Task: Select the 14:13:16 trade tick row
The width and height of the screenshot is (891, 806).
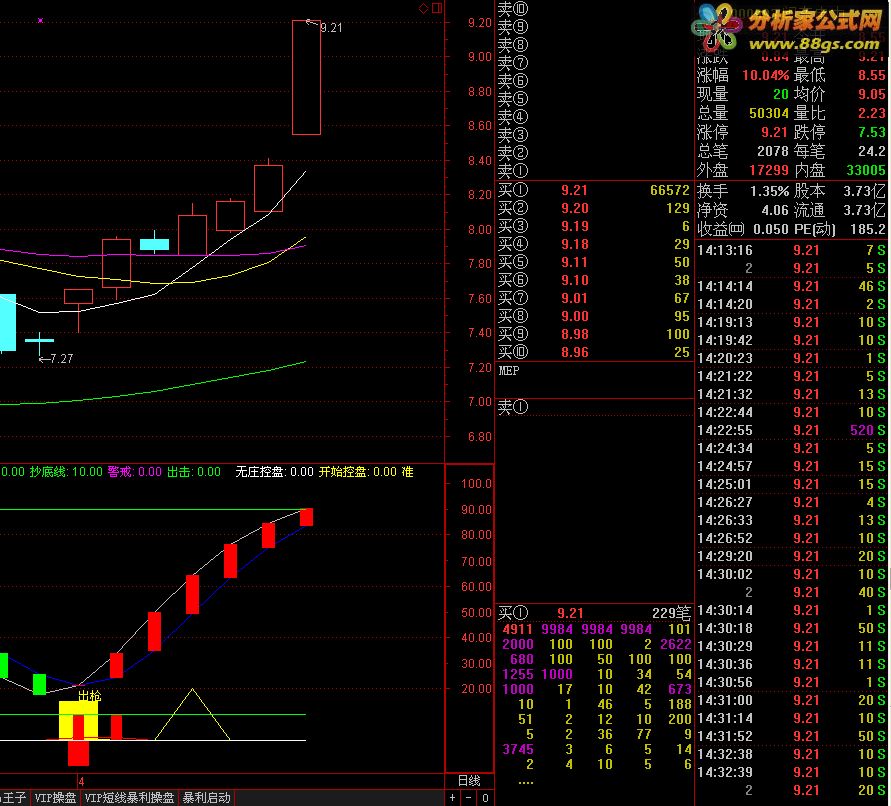Action: point(791,251)
